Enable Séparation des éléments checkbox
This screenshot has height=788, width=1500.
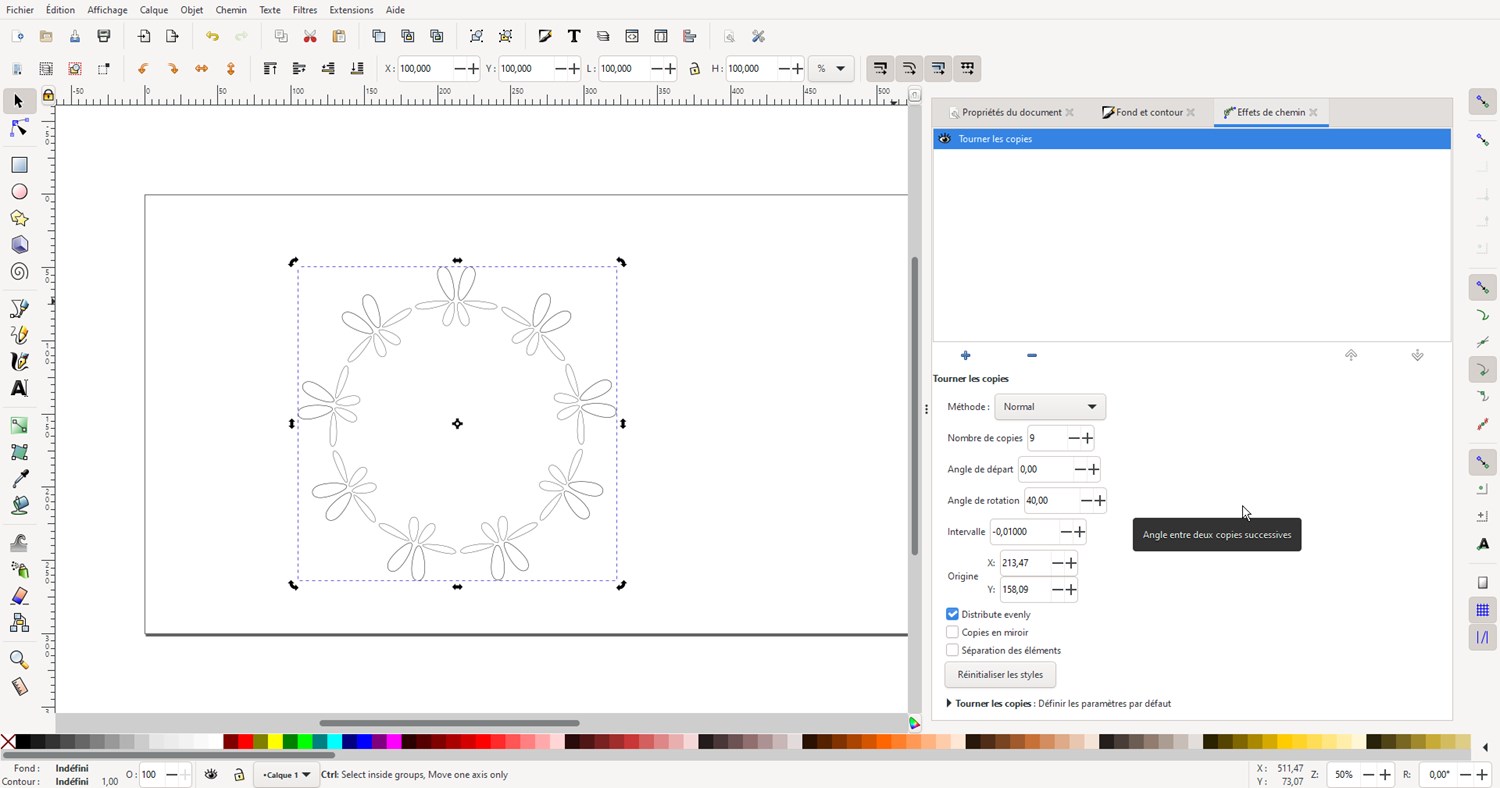click(952, 650)
